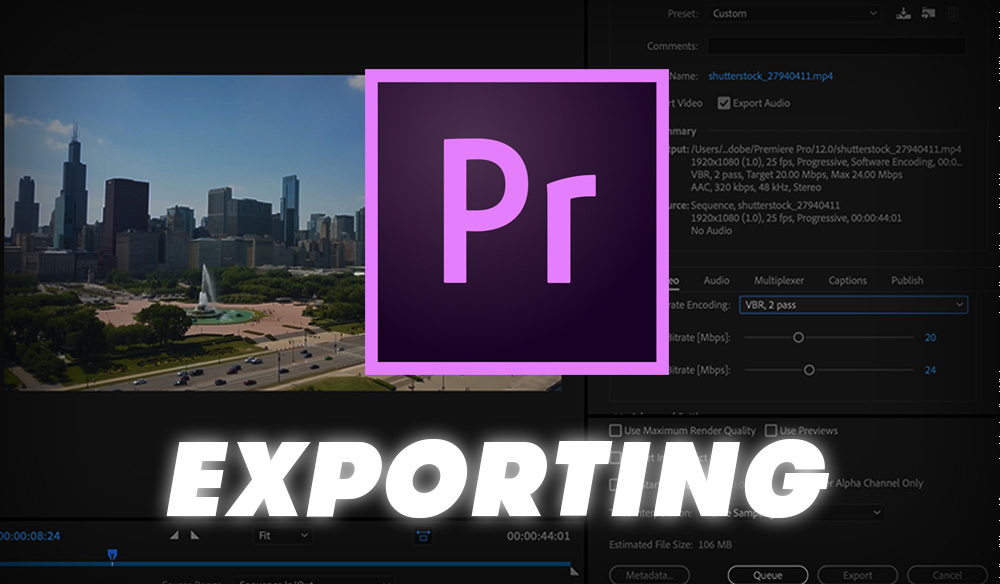This screenshot has width=1000, height=584.
Task: Switch to the Captions tab
Action: coord(847,281)
